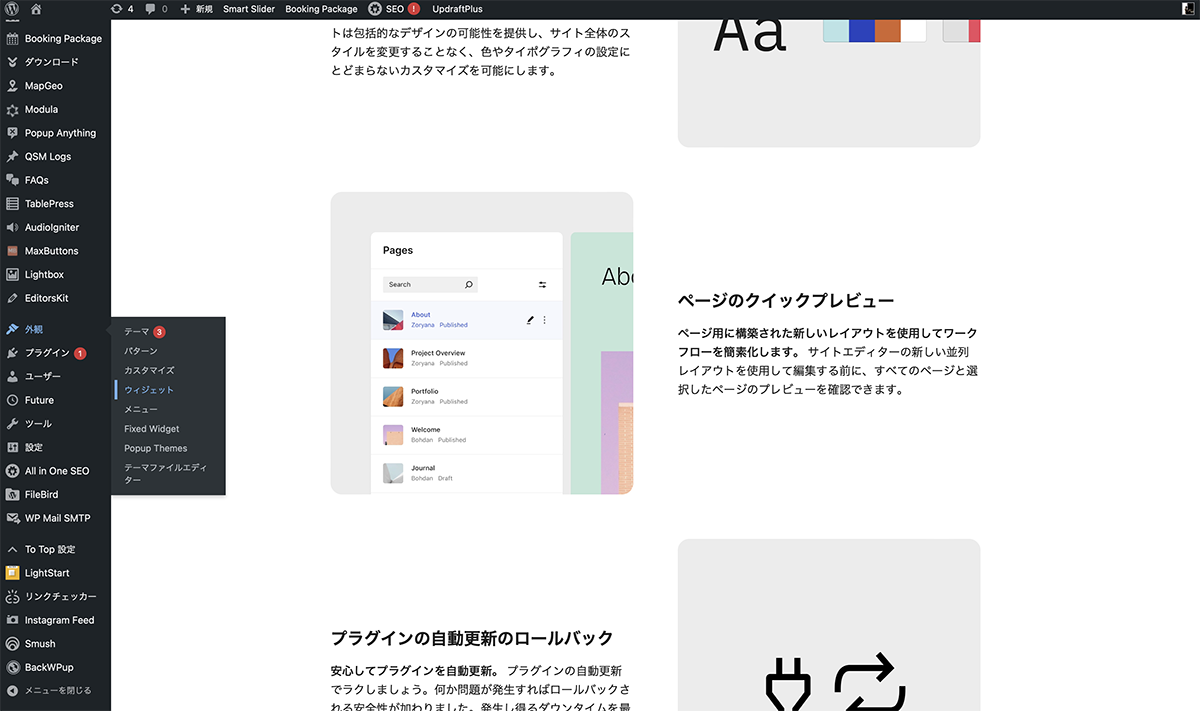Expand the プラグイン sidebar menu
1200x711 pixels.
point(47,353)
